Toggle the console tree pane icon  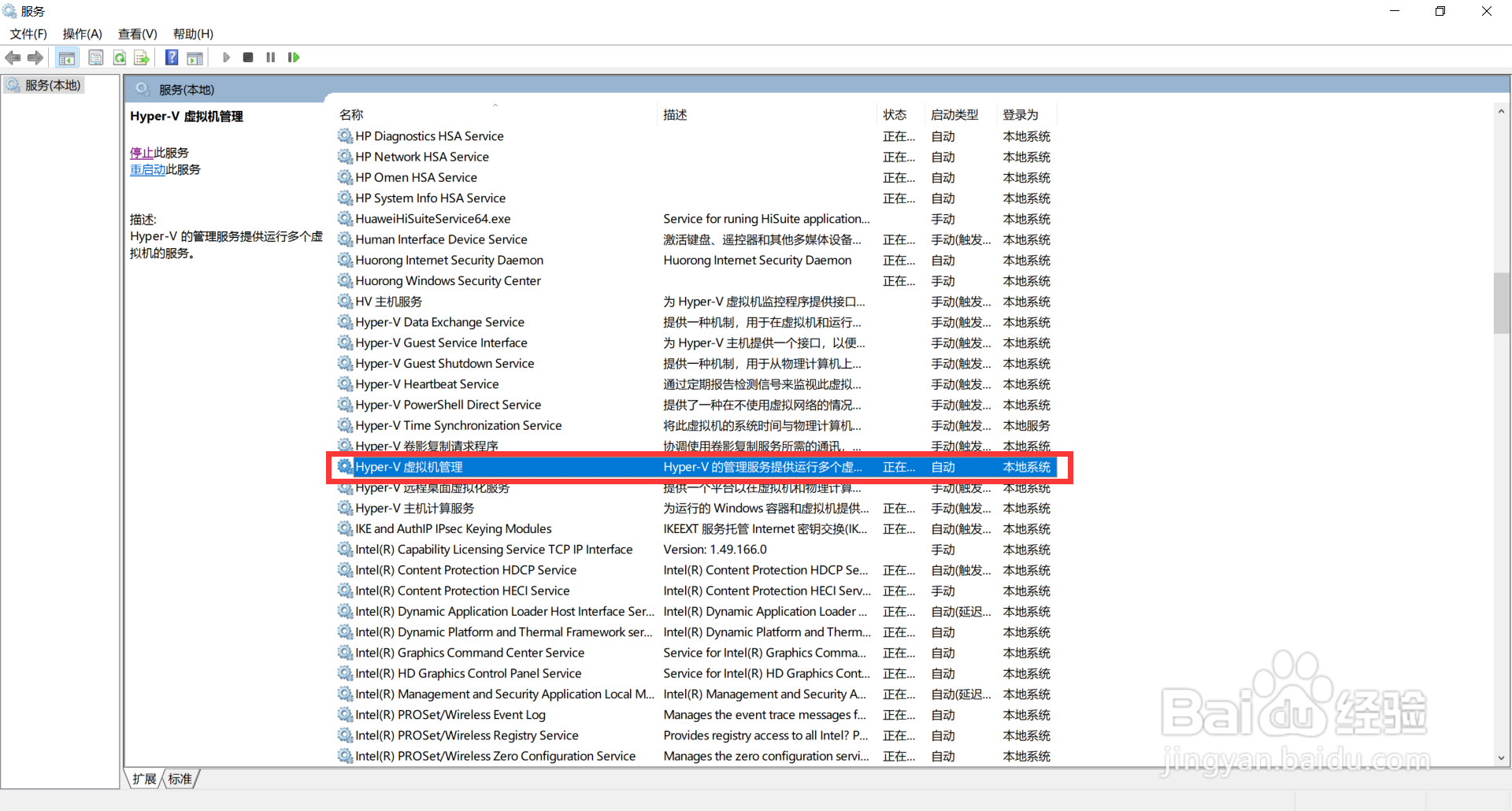tap(67, 57)
